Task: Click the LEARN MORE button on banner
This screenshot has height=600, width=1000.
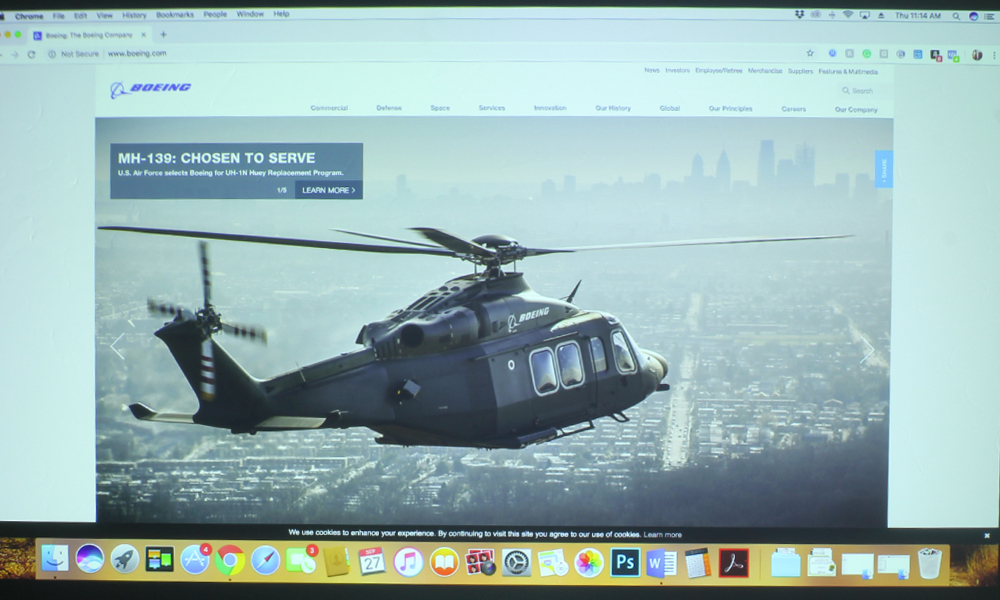Action: tap(328, 190)
